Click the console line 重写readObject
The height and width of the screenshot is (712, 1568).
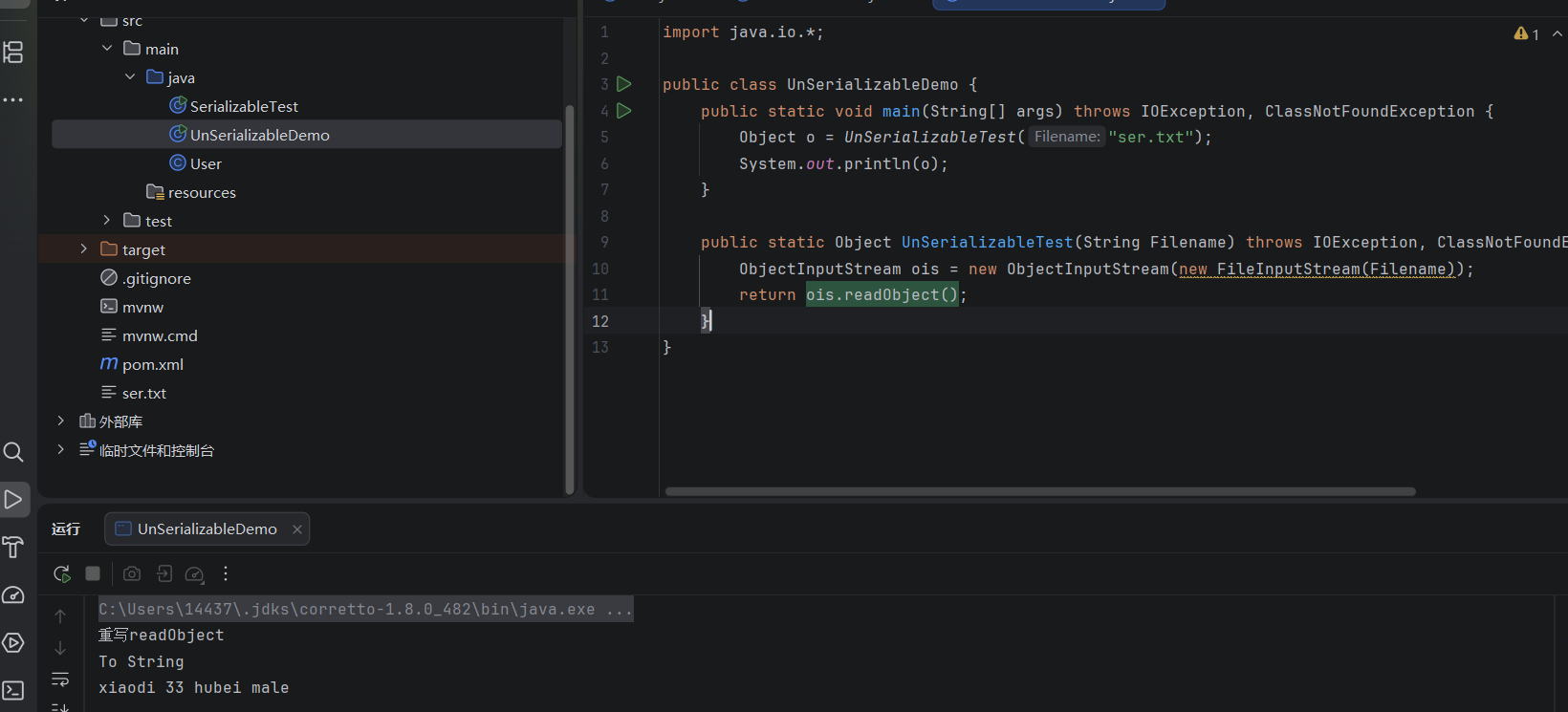(x=161, y=636)
